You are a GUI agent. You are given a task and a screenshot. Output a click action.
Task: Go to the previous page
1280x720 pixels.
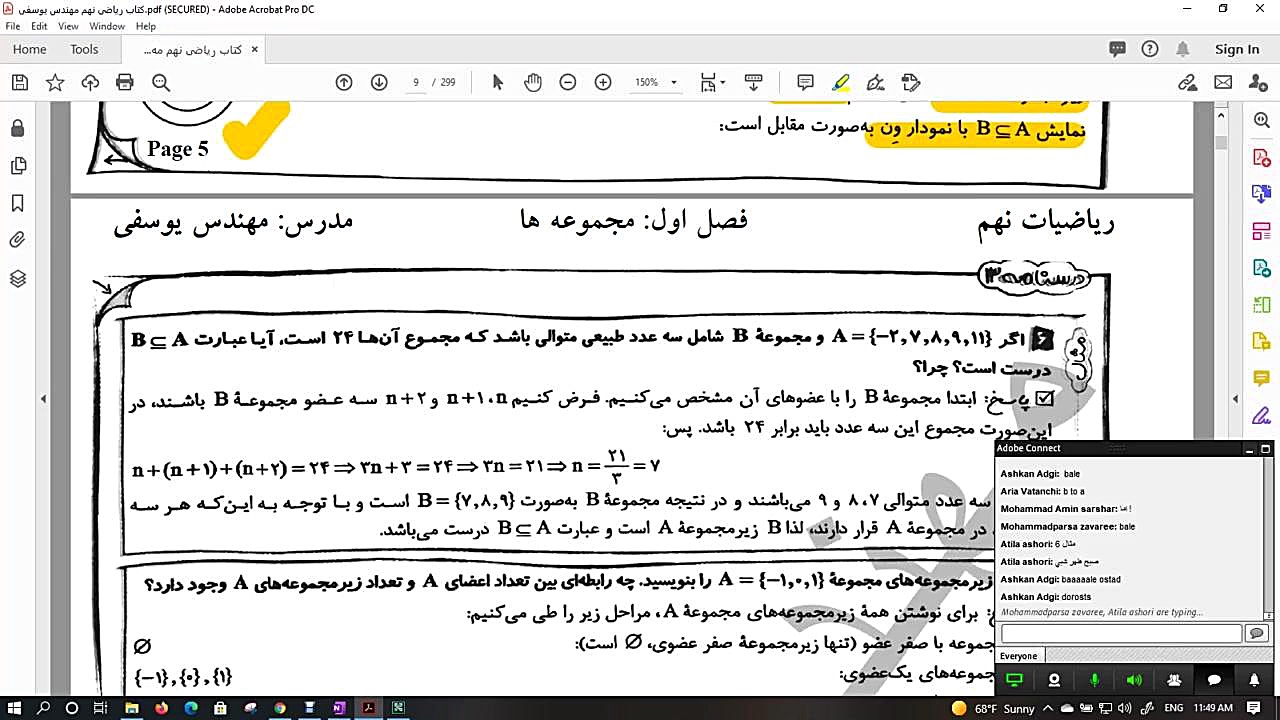(x=344, y=83)
